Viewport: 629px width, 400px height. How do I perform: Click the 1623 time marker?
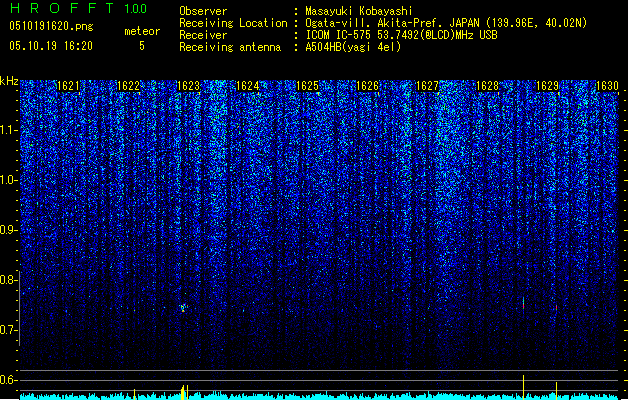coord(189,86)
